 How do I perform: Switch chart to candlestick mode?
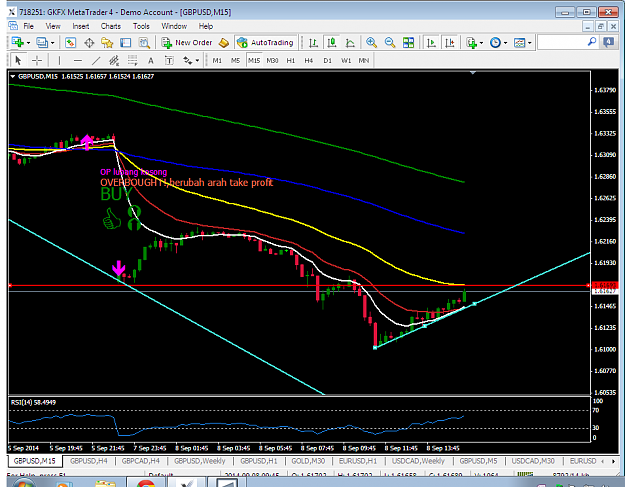click(332, 43)
